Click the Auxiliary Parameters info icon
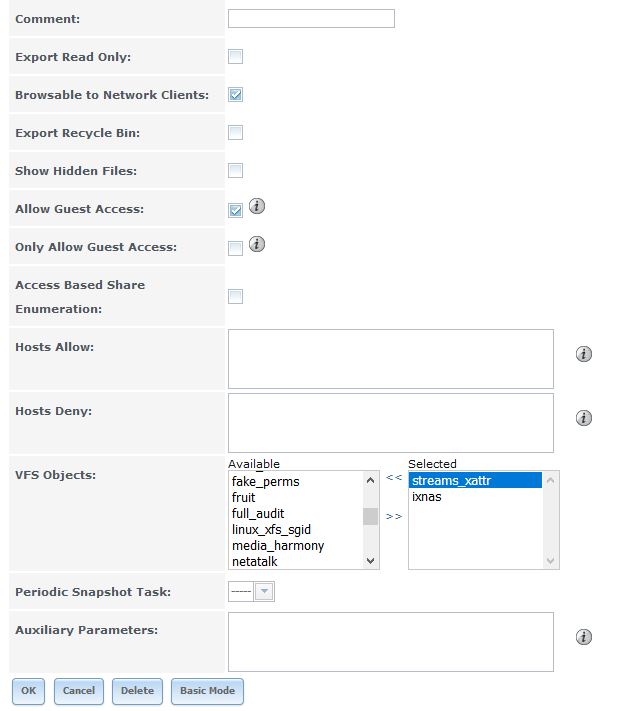Image resolution: width=621 pixels, height=711 pixels. coord(583,637)
